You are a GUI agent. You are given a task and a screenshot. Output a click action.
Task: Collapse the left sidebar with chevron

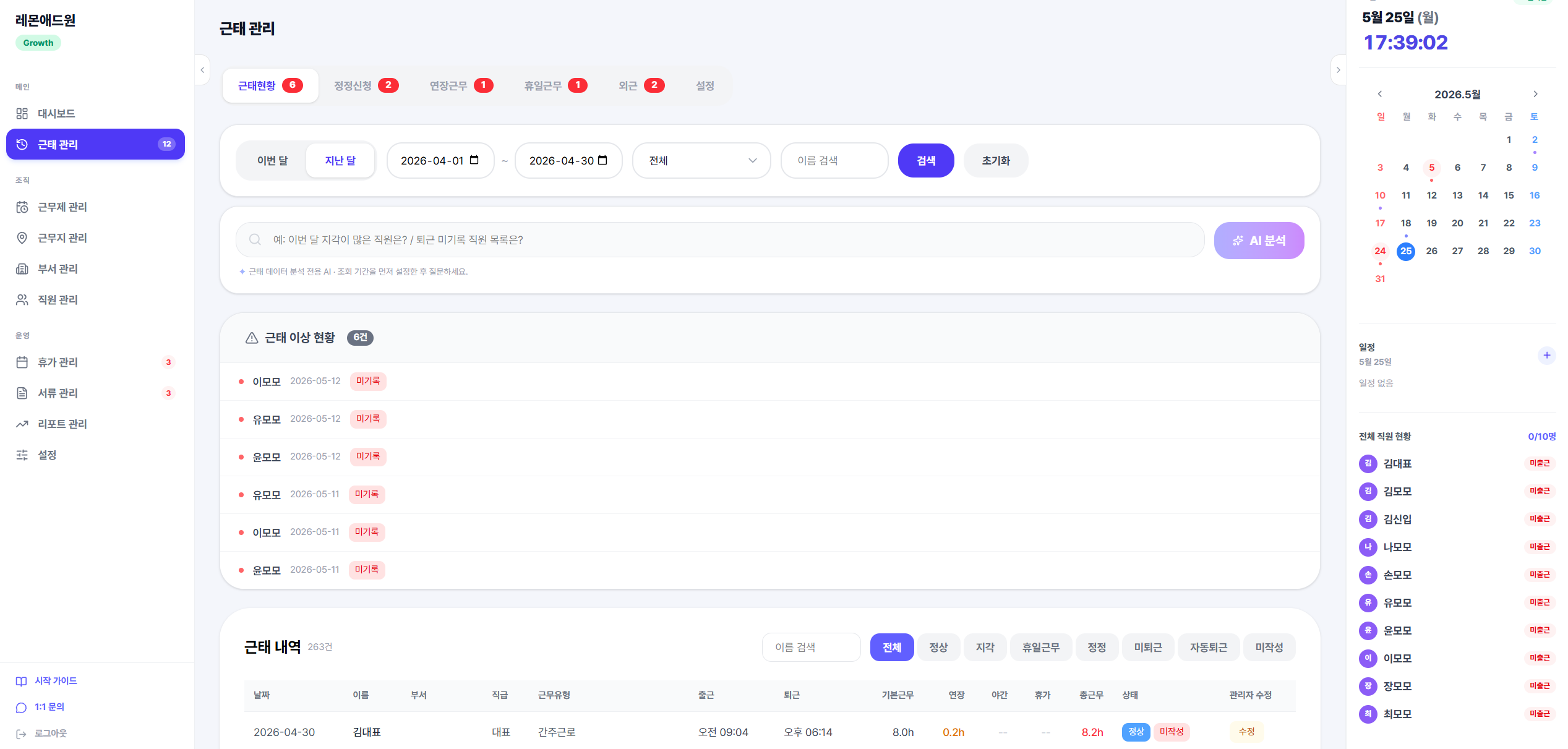[202, 70]
